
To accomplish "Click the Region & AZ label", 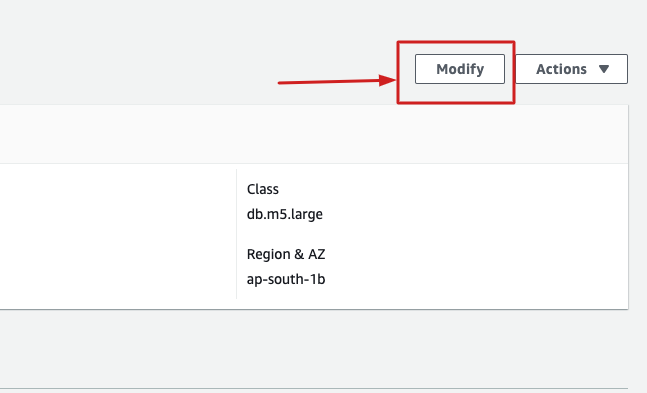I will pos(286,254).
